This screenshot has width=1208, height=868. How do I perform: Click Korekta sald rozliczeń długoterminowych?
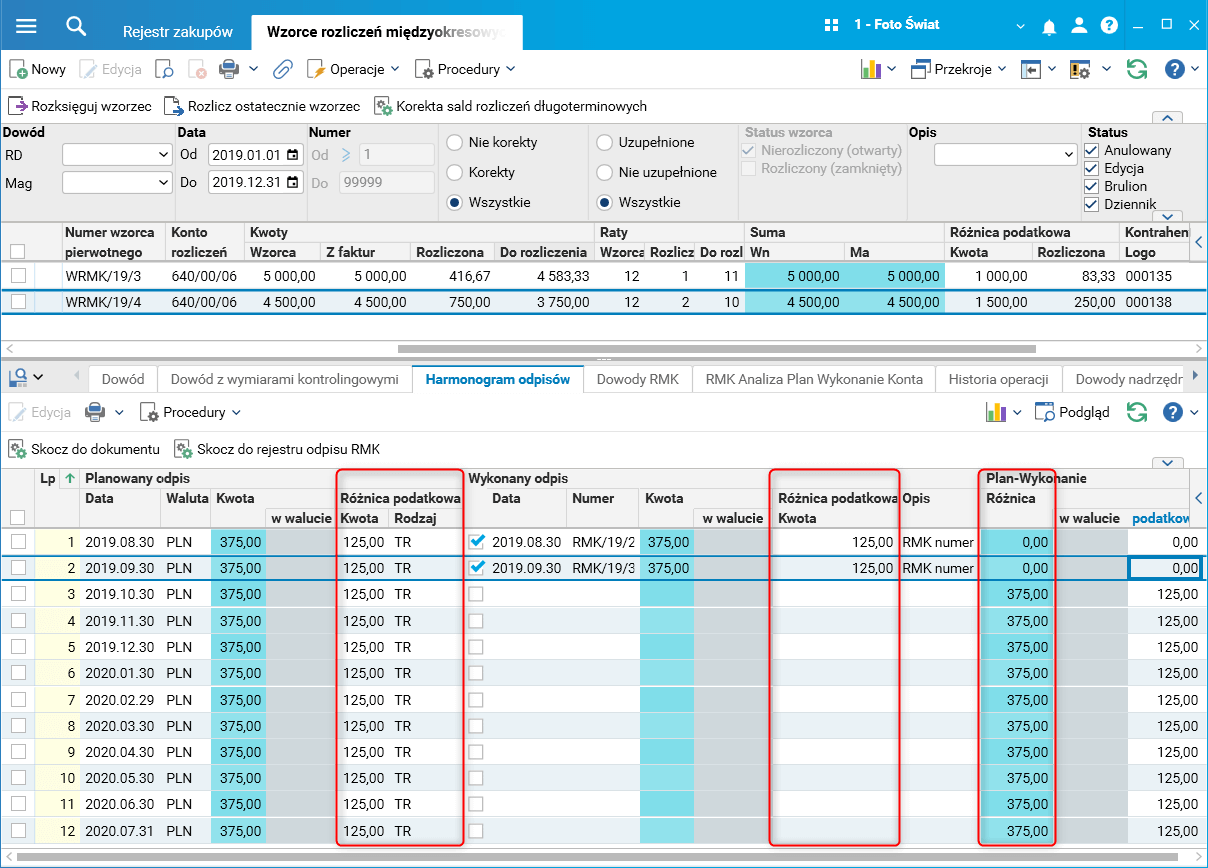pos(510,106)
